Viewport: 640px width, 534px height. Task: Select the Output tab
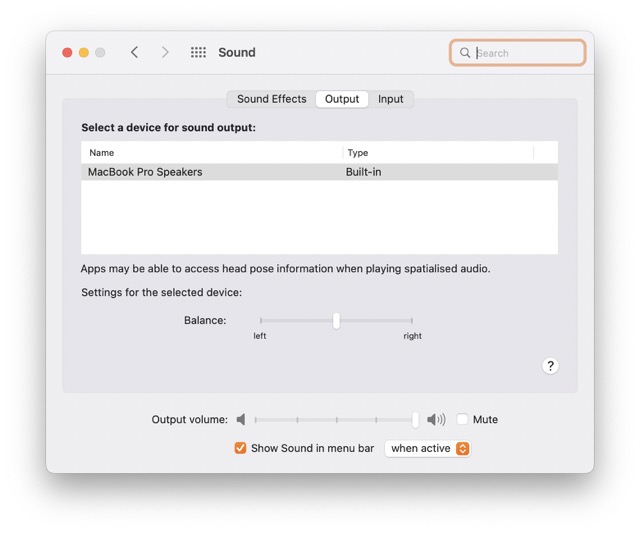pos(342,99)
